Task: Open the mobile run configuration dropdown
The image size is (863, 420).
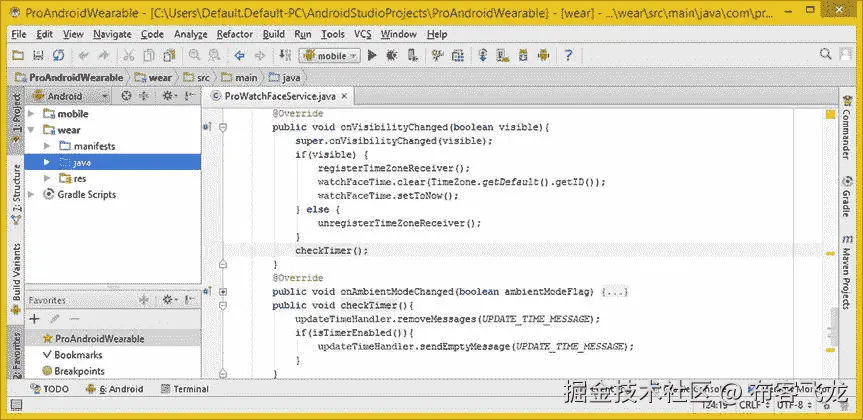Action: pyautogui.click(x=329, y=56)
